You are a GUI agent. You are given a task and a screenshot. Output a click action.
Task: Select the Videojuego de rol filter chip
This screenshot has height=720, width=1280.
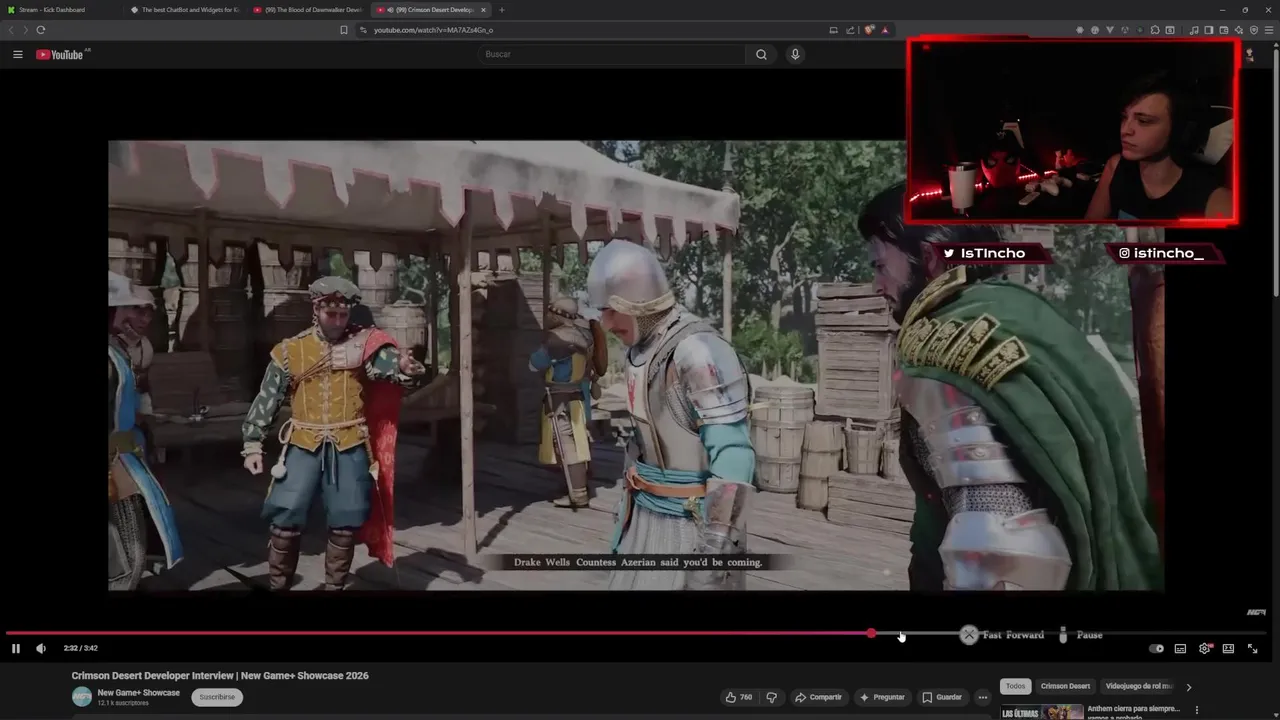click(x=1138, y=686)
